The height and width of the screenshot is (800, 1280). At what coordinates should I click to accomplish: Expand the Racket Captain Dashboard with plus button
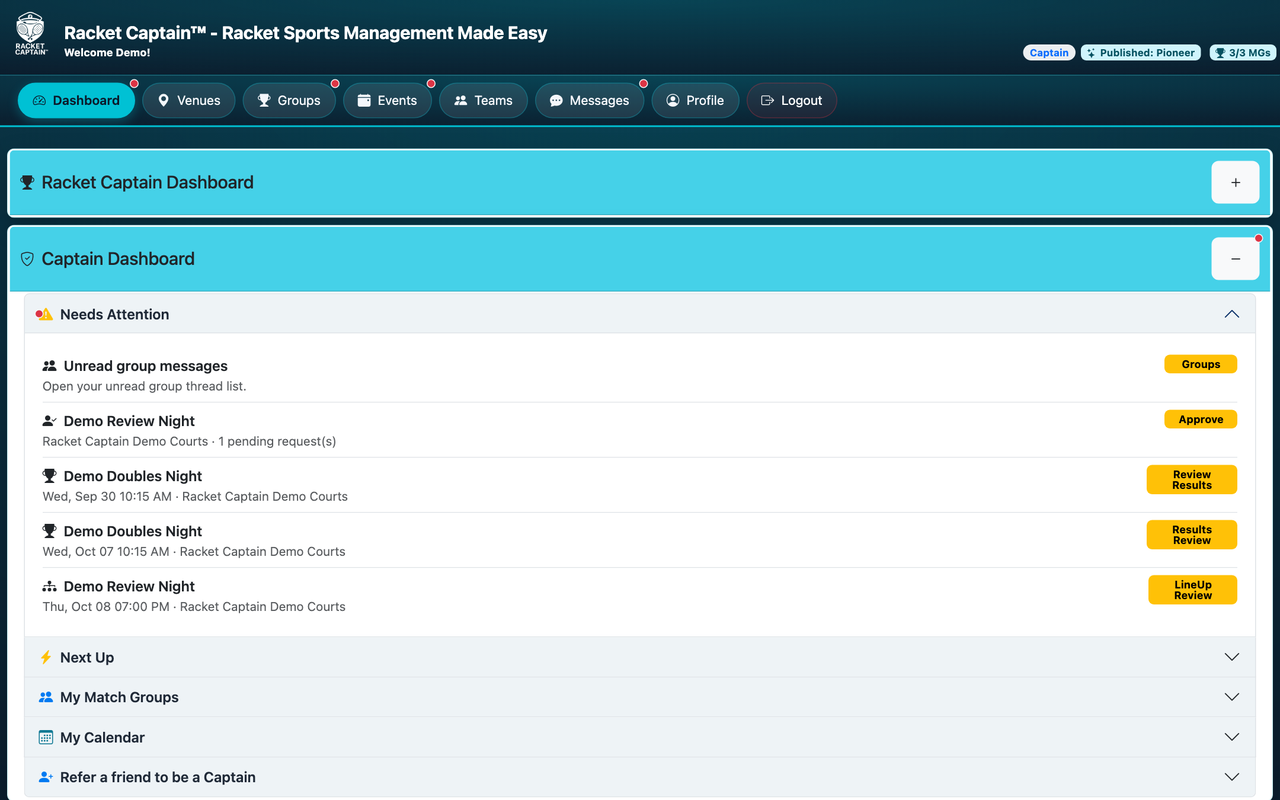(x=1235, y=183)
